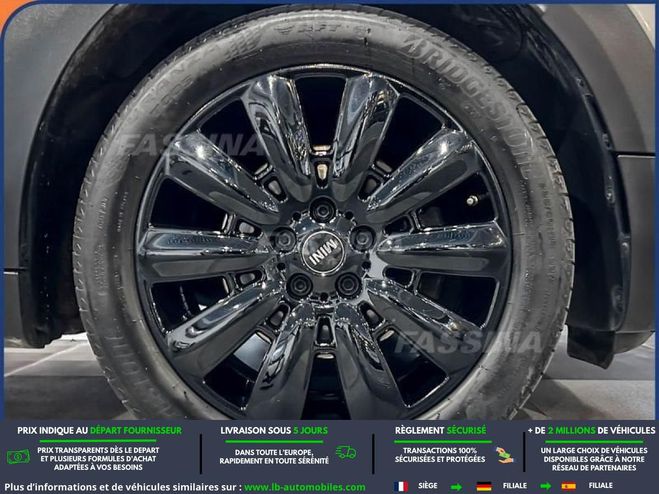This screenshot has width=659, height=494.
Task: Click the green banknote icon
Action: click(18, 456)
